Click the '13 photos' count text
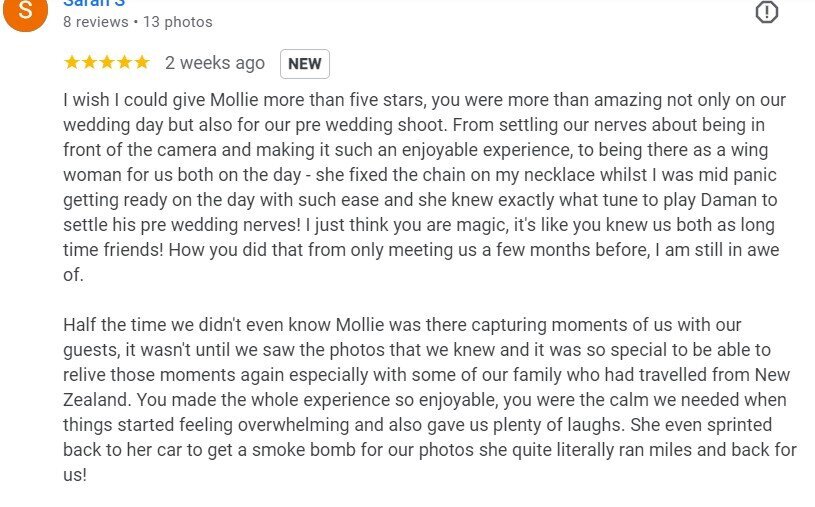 pos(178,22)
